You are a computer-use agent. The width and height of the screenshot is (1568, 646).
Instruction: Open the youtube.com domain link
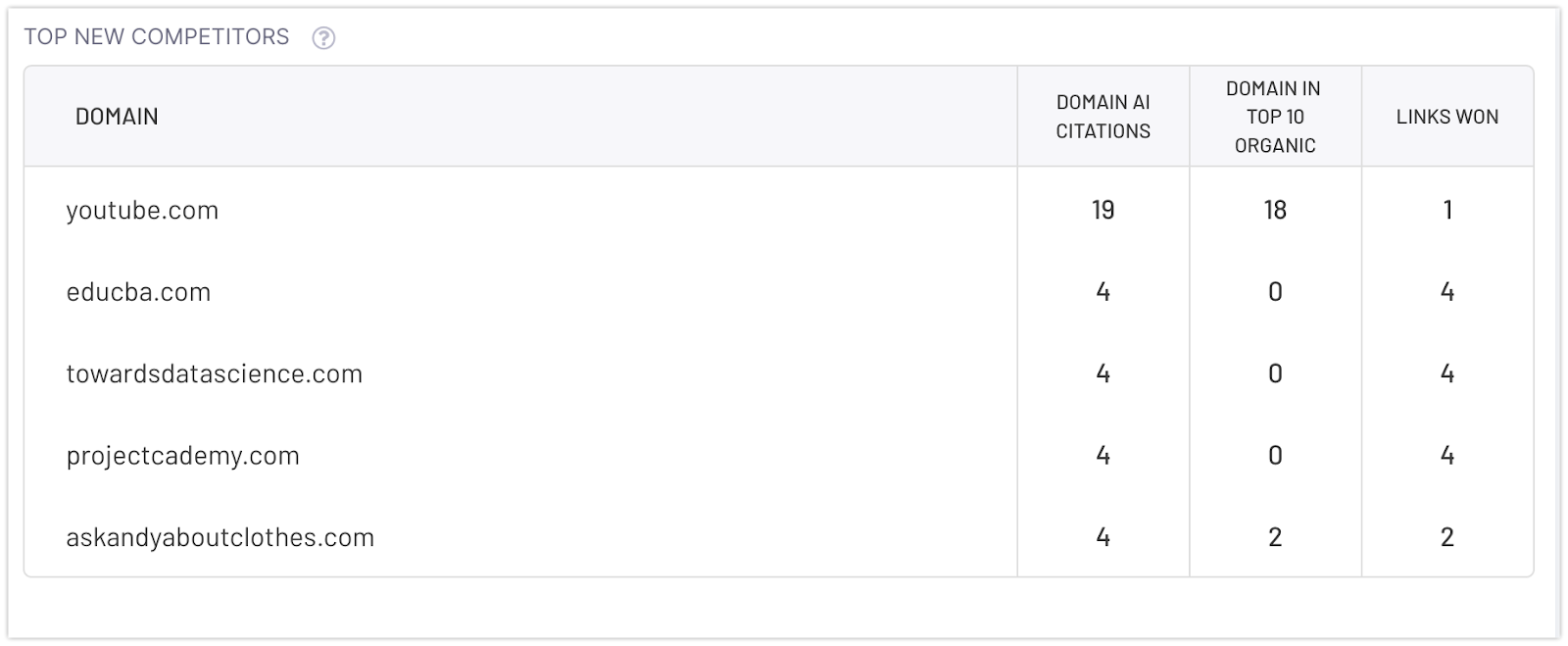[142, 211]
